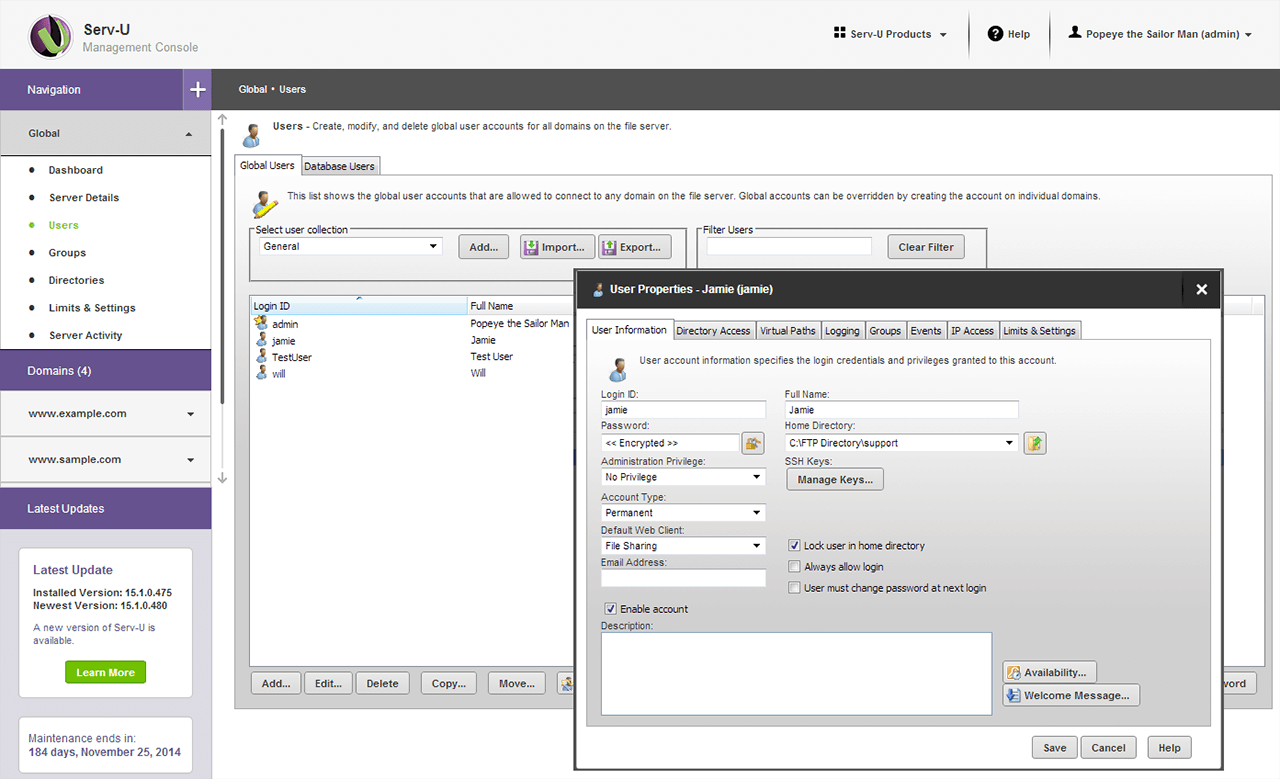Image resolution: width=1280 pixels, height=779 pixels.
Task: Click the Import button arrow icon
Action: 531,247
